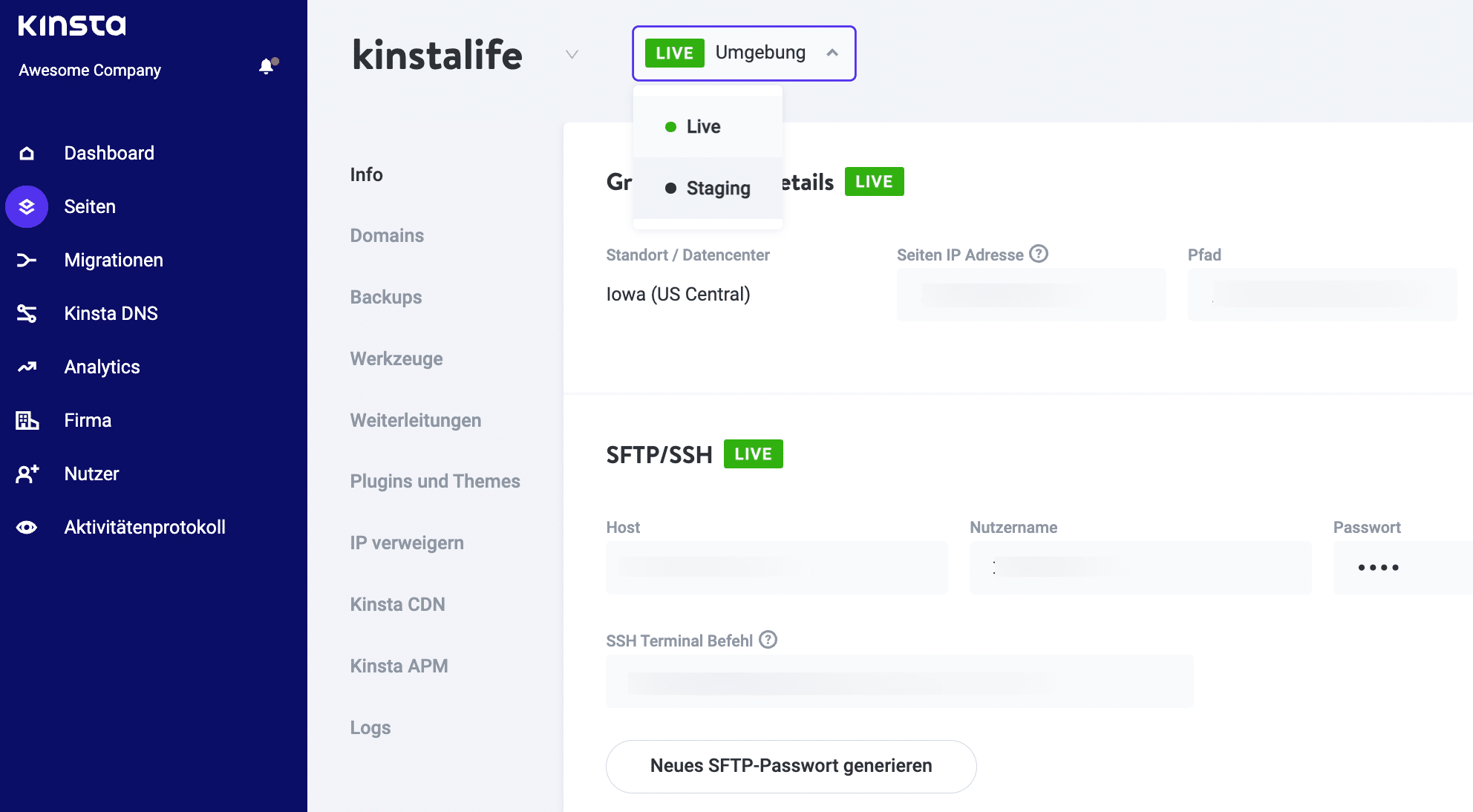Switch to the Staging environment

tap(717, 188)
